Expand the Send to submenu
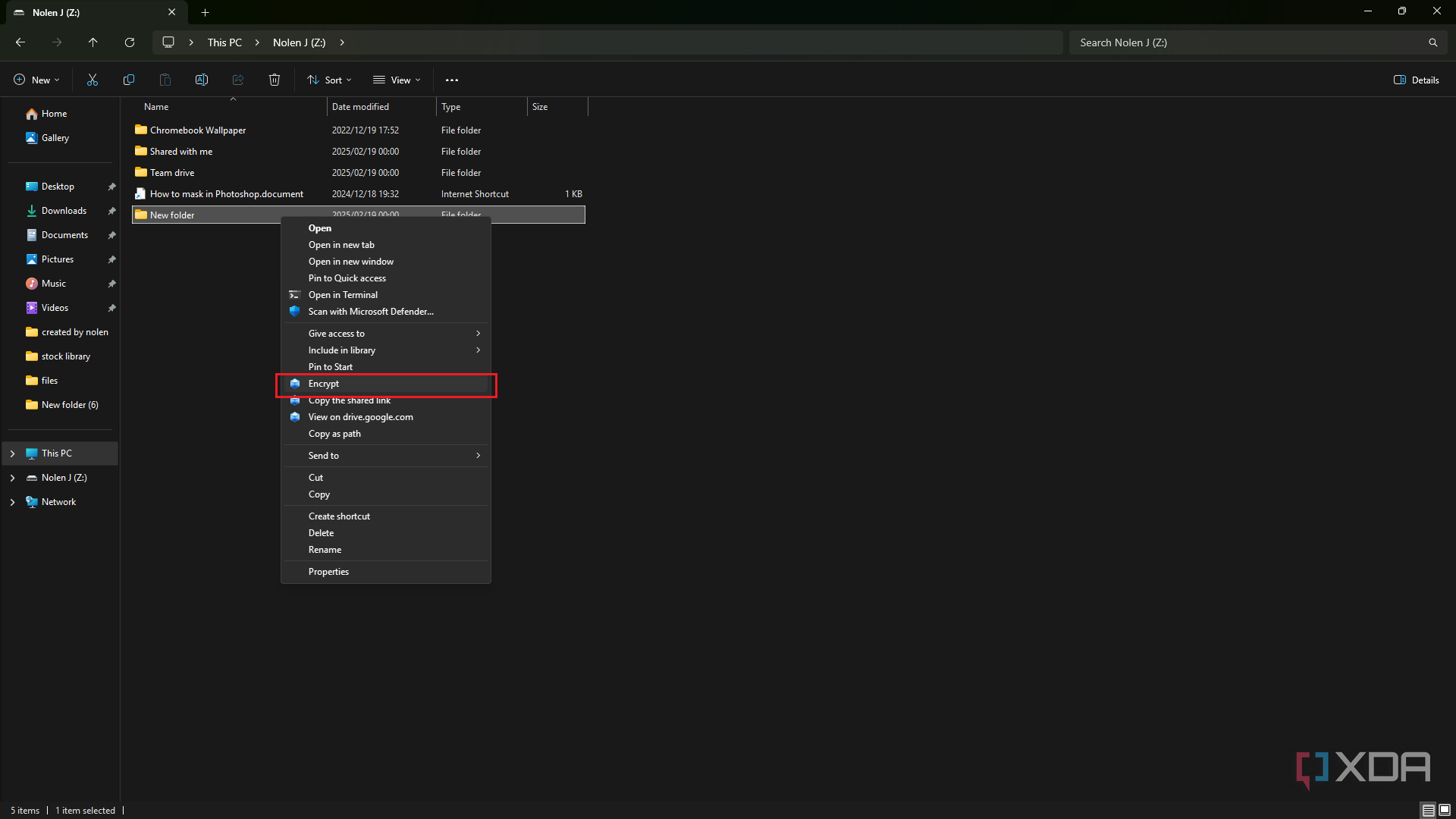Image resolution: width=1456 pixels, height=819 pixels. pos(386,456)
